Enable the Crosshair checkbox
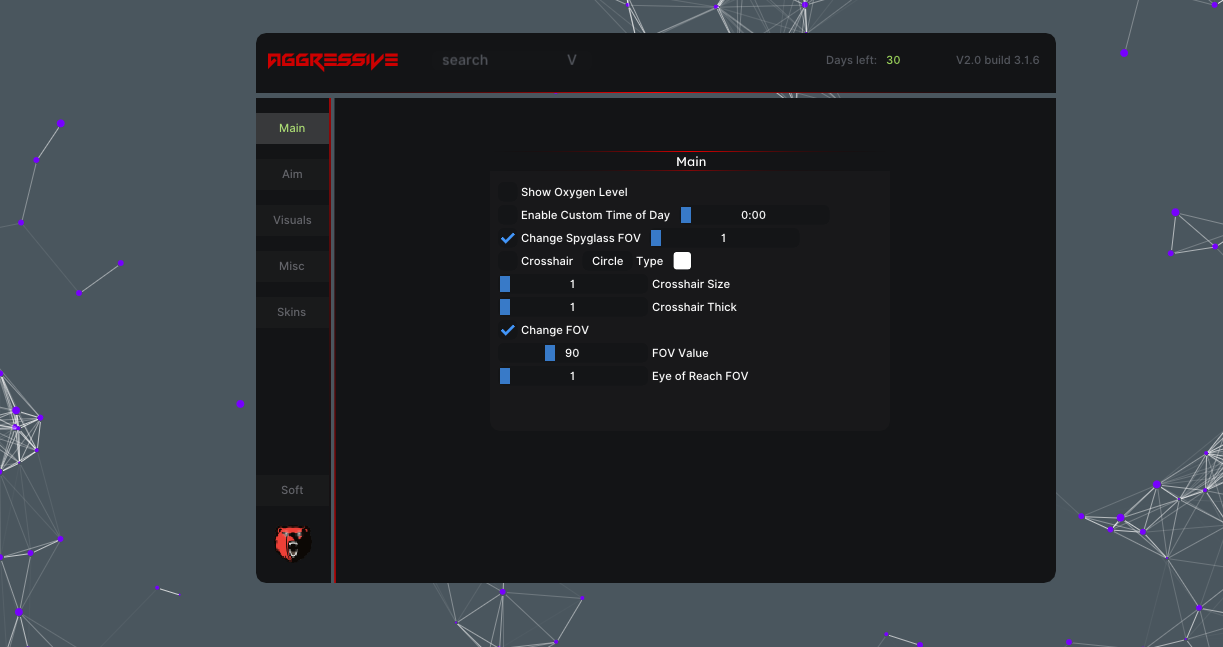 click(508, 261)
